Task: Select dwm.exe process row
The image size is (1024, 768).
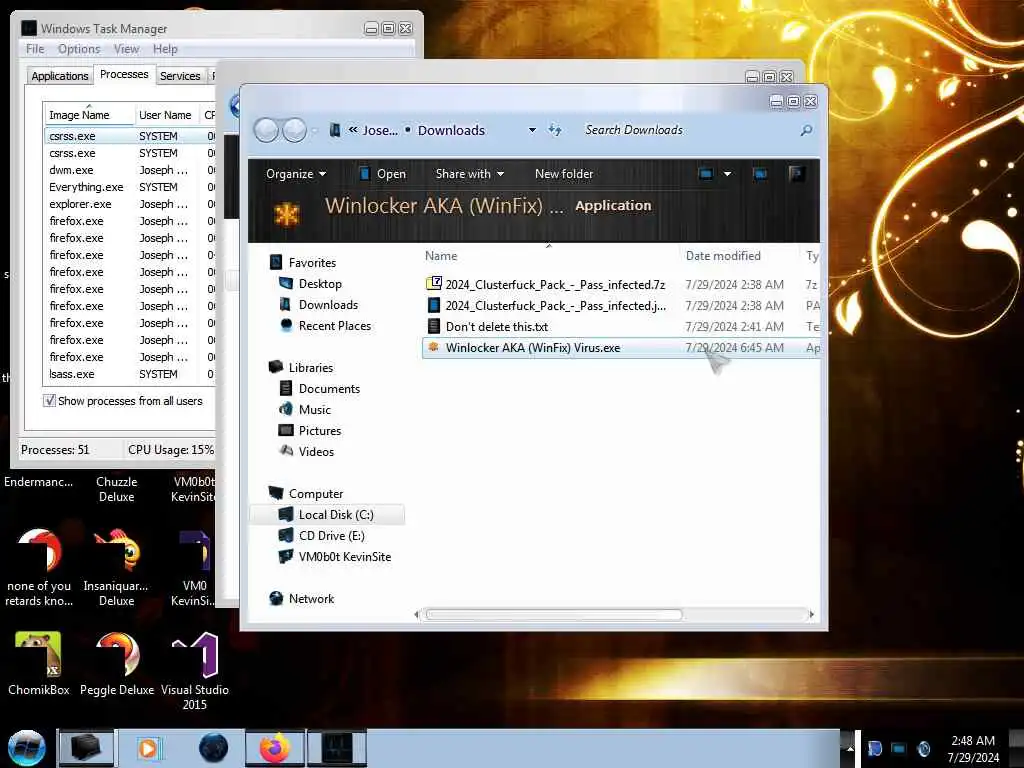Action: [x=129, y=170]
